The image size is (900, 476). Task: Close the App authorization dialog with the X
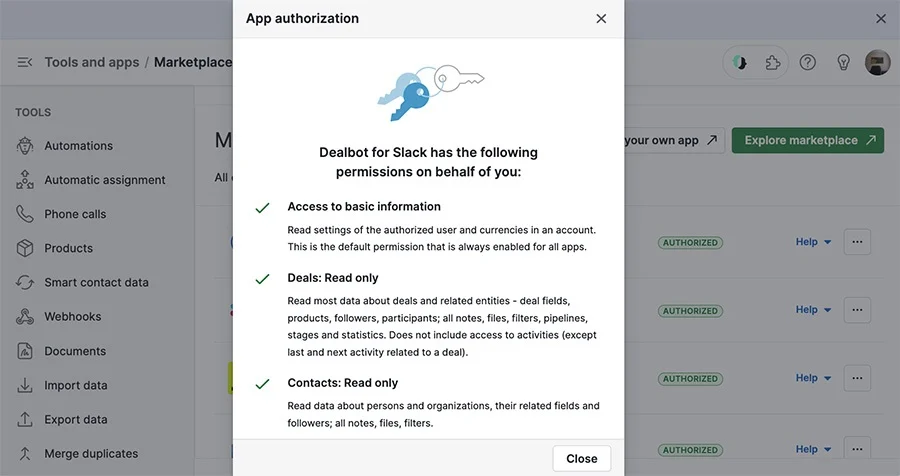601,19
